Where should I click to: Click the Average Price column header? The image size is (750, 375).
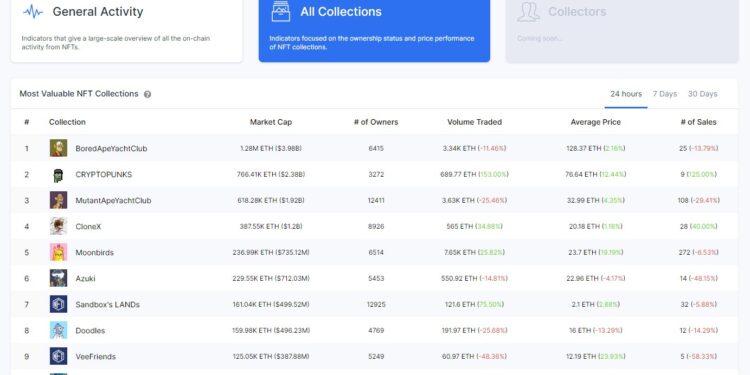[x=596, y=122]
